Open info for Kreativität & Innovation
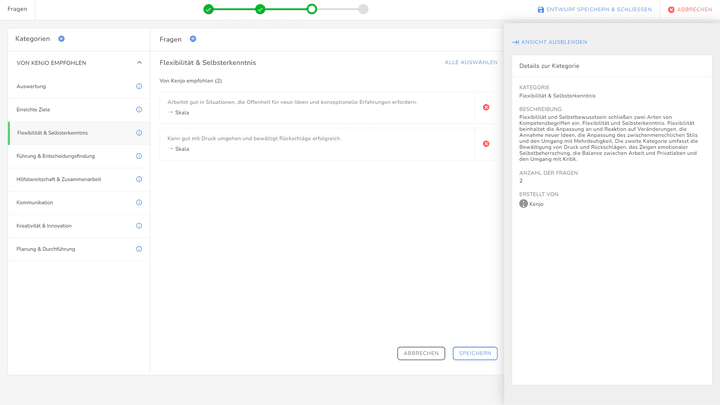Viewport: 720px width, 405px height. (x=139, y=226)
